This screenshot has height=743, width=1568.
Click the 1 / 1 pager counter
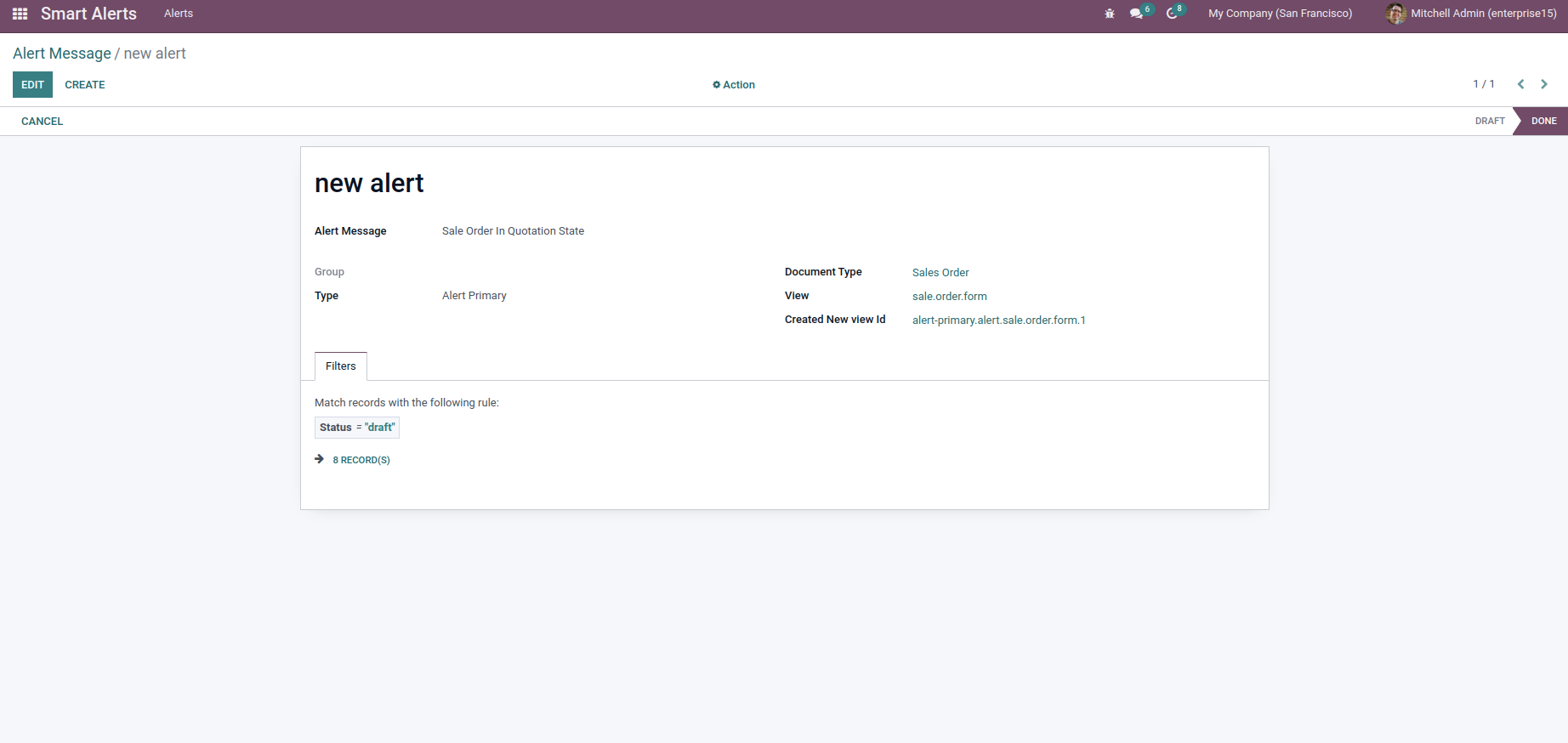[x=1484, y=84]
